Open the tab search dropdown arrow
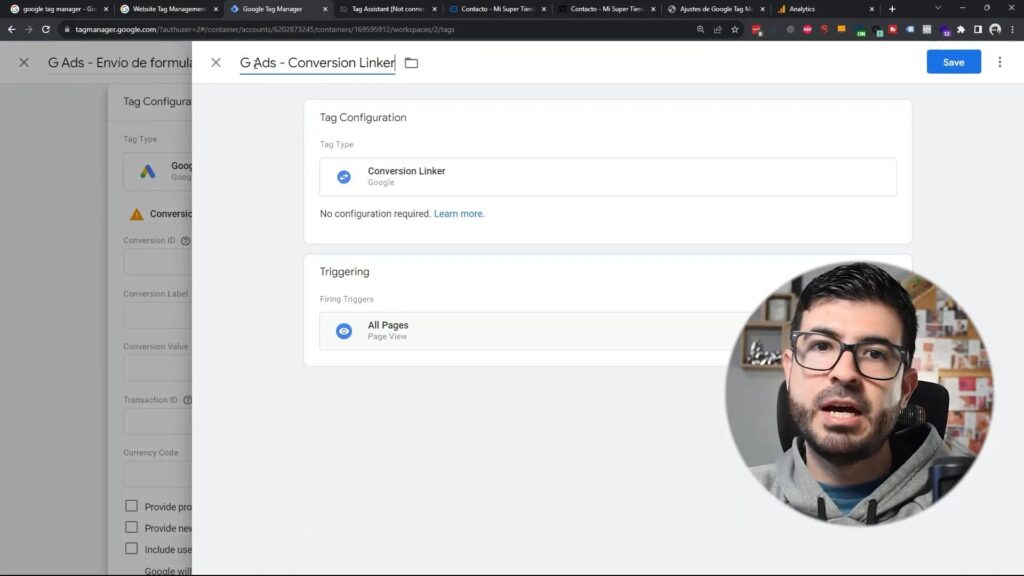 (x=938, y=8)
